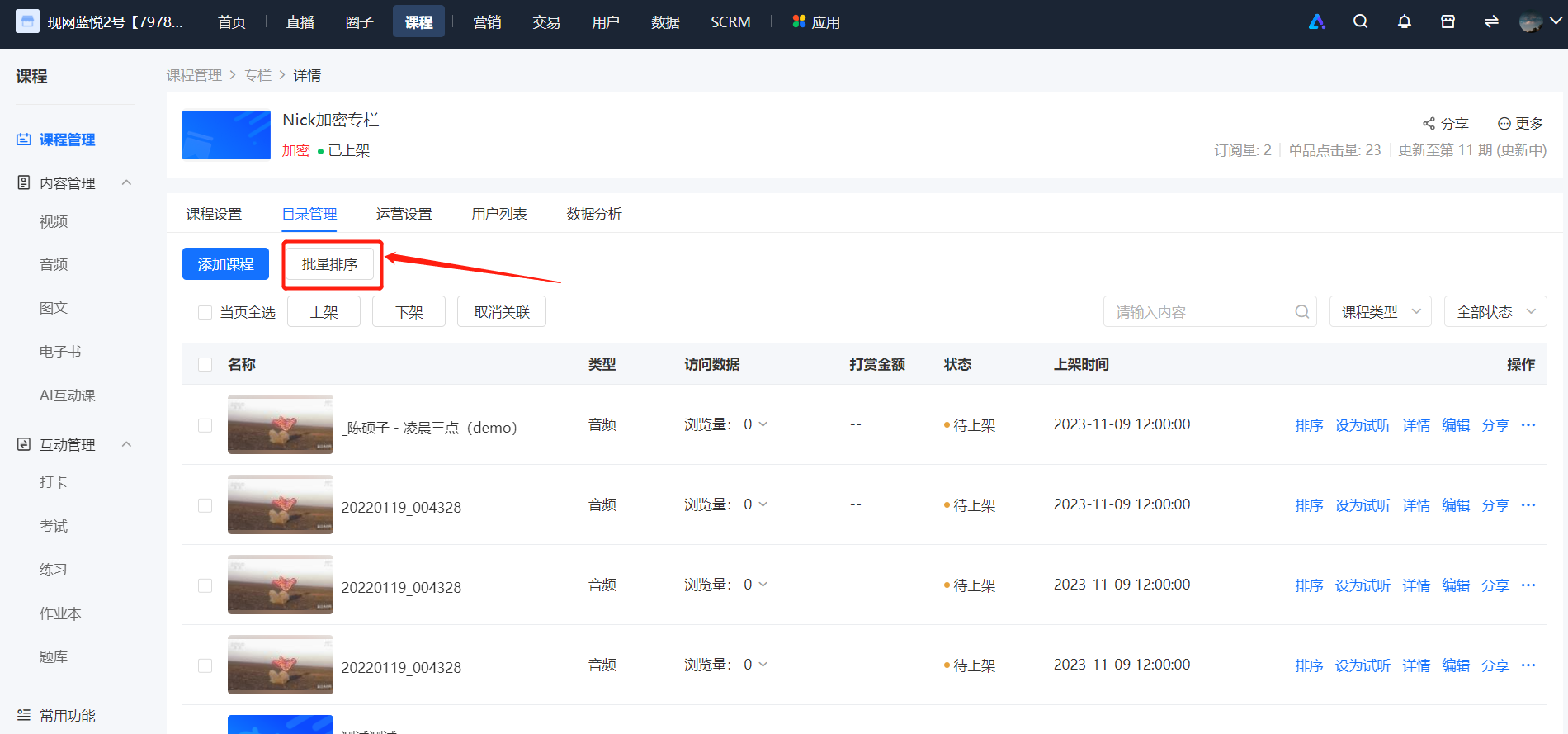
Task: Open the notification bell icon
Action: [x=1405, y=21]
